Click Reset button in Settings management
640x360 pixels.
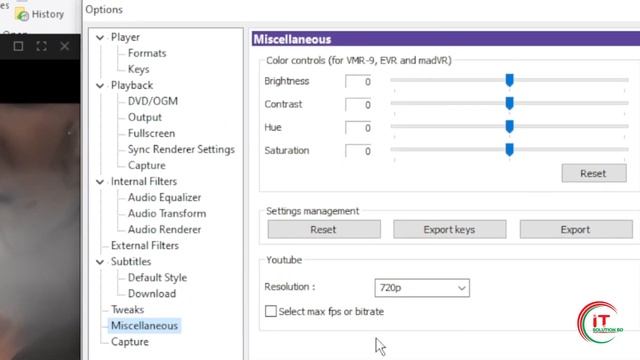click(324, 229)
